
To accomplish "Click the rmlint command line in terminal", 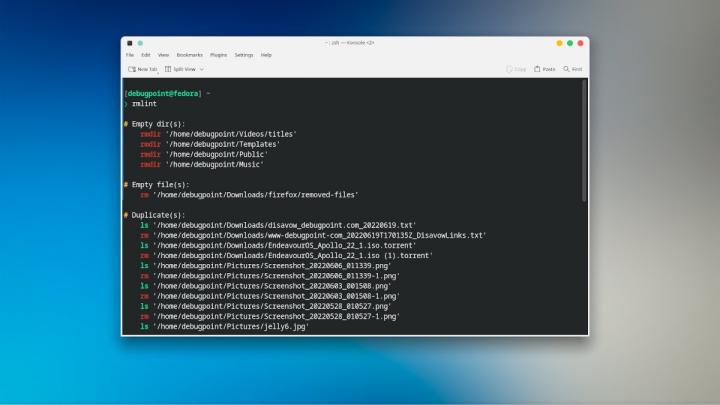I will coord(145,103).
